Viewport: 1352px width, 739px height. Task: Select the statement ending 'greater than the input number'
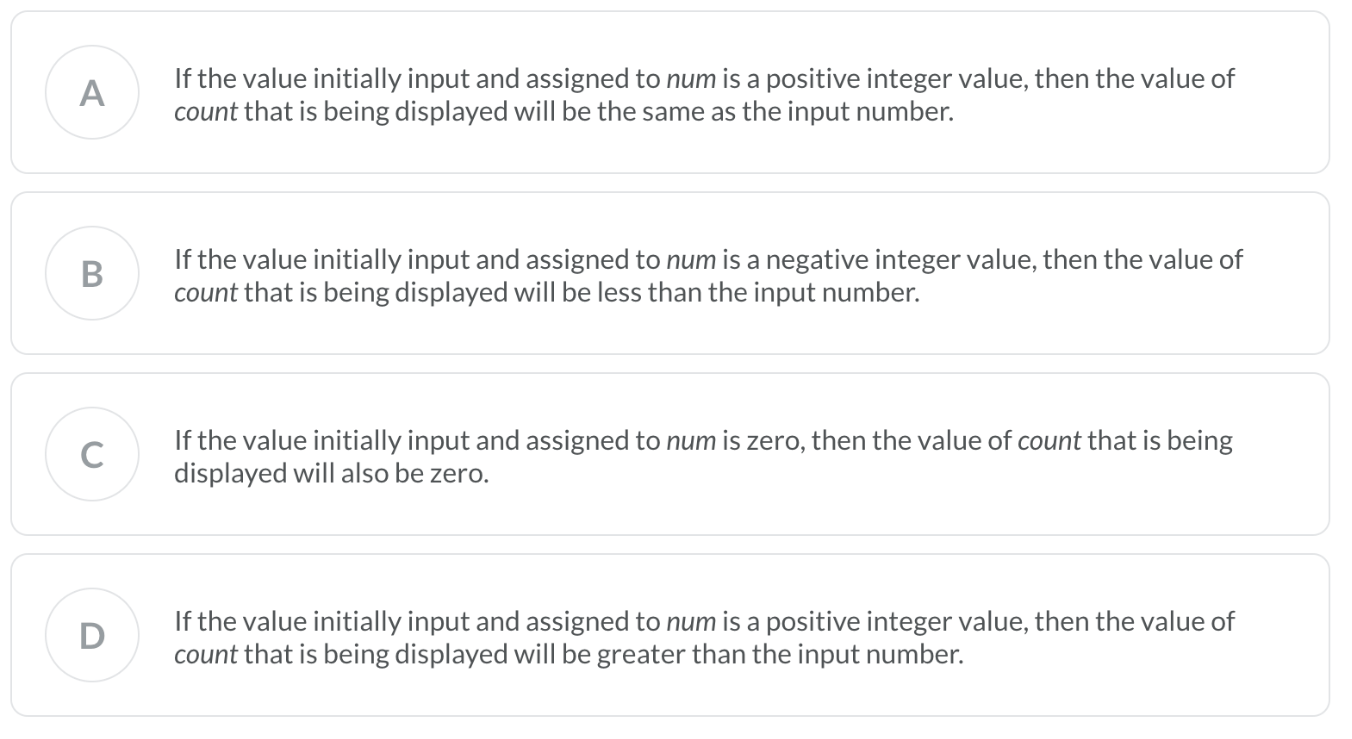[x=704, y=637]
